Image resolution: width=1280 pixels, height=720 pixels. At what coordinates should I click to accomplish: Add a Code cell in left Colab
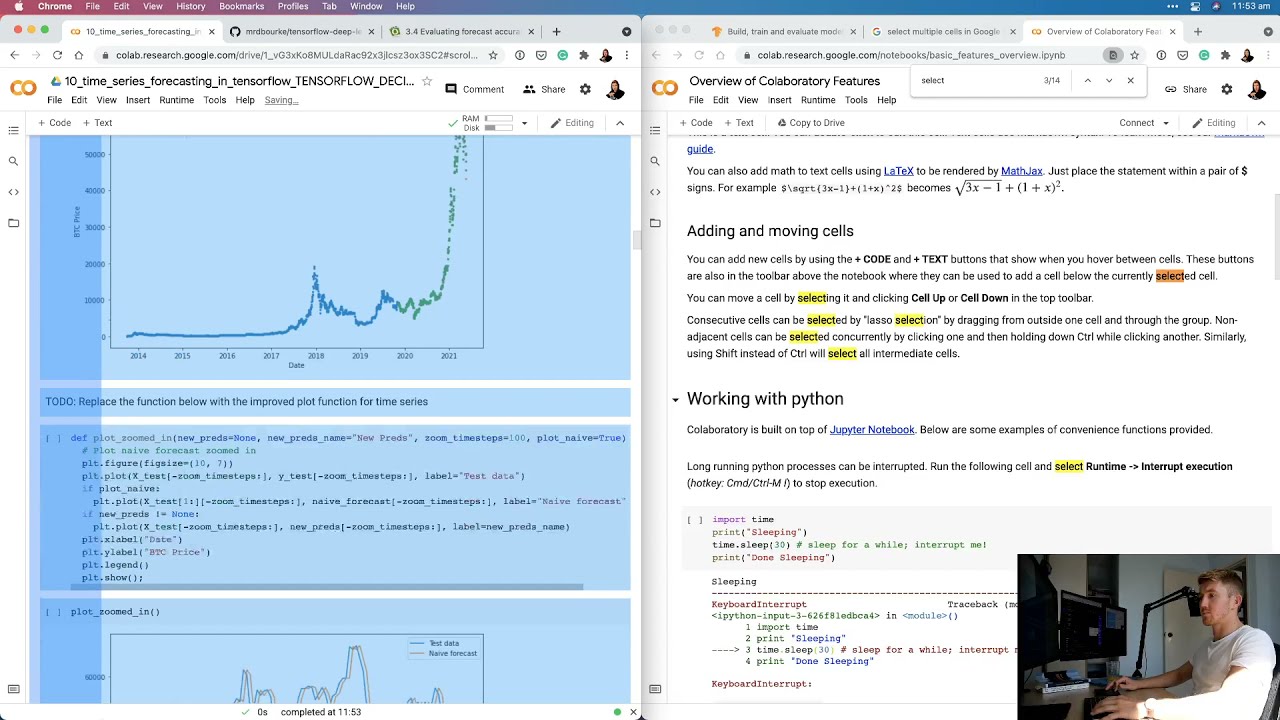tap(54, 123)
